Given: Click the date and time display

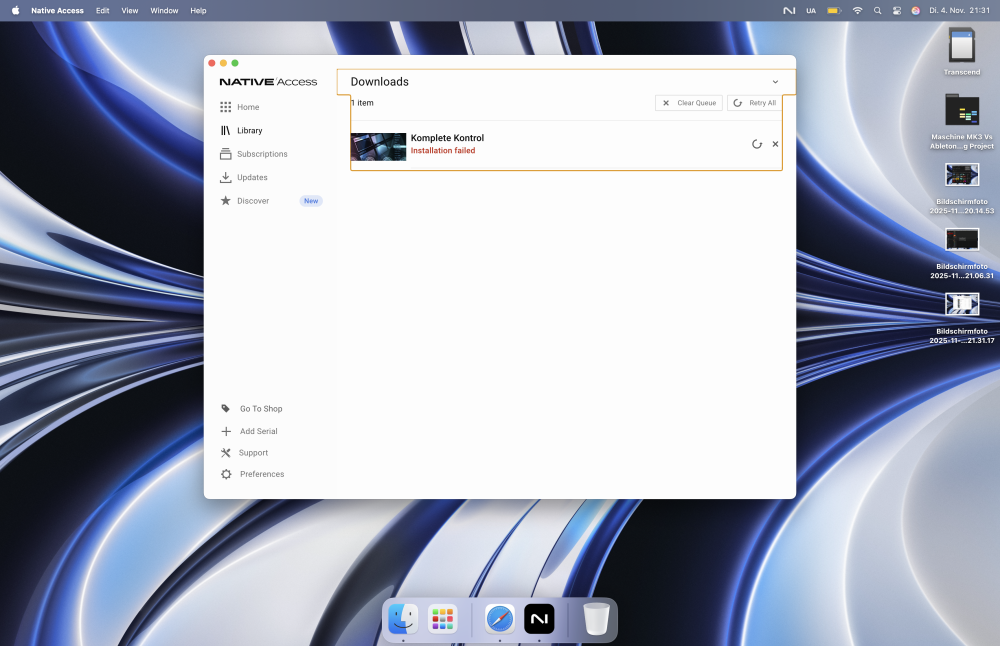Looking at the screenshot, I should click(x=959, y=10).
